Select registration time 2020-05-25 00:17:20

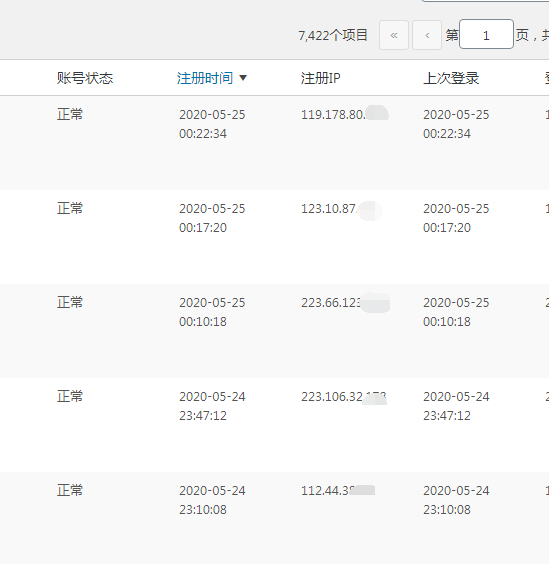click(x=212, y=218)
